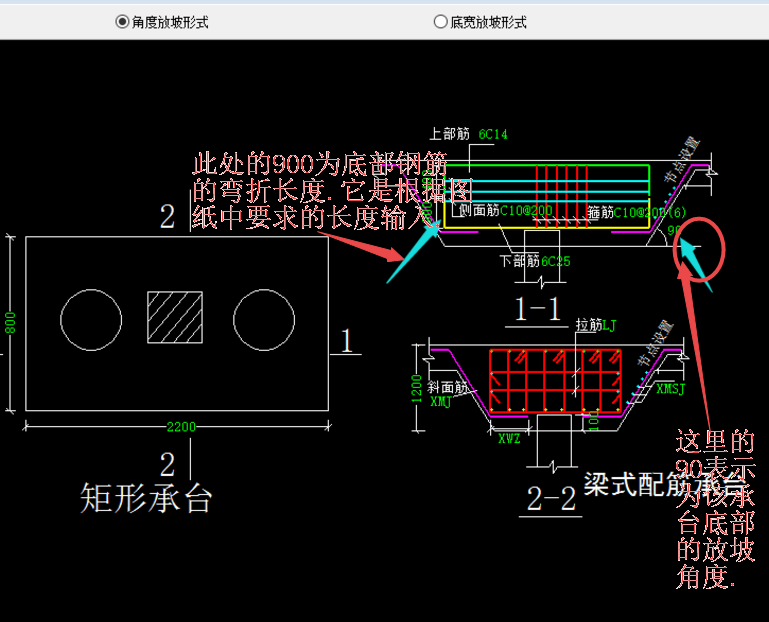
Task: Click the 100 dimension value in section 2-2
Action: 593,420
